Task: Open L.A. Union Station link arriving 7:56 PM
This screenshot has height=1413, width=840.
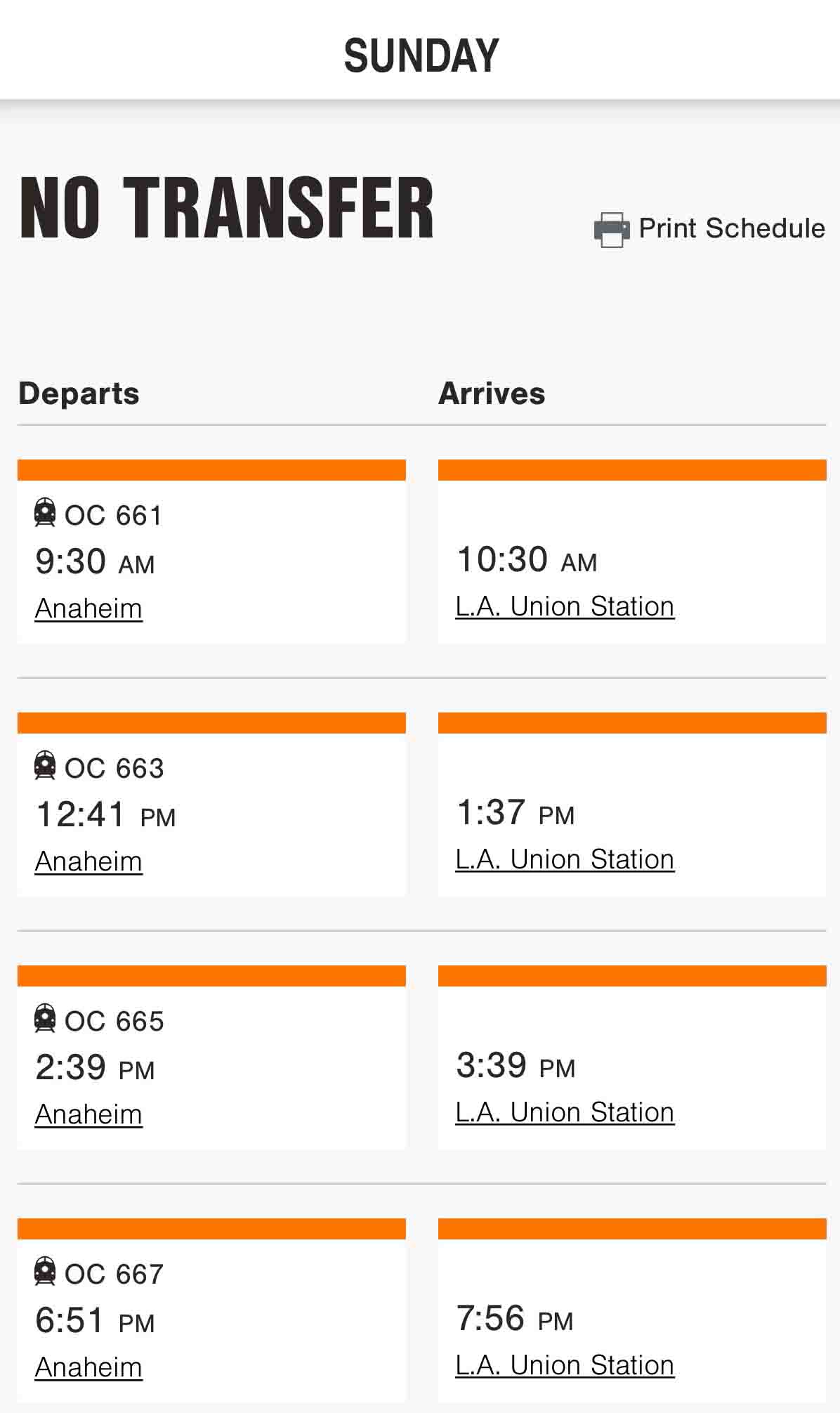Action: 565,1365
